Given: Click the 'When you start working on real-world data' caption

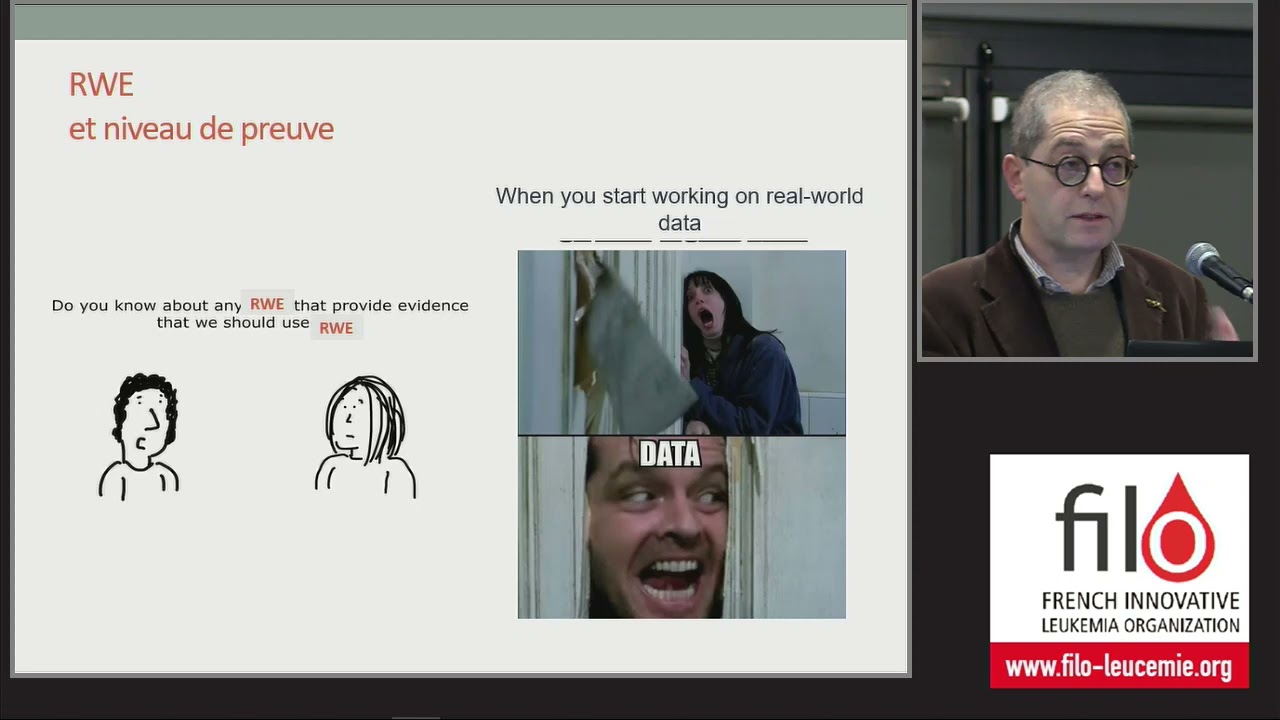Looking at the screenshot, I should [x=679, y=209].
